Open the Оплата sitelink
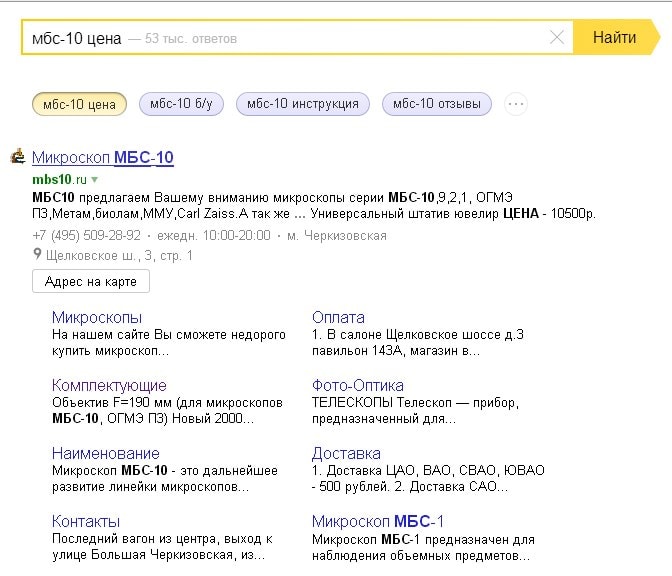Screen dimensions: 672x576 tap(338, 318)
